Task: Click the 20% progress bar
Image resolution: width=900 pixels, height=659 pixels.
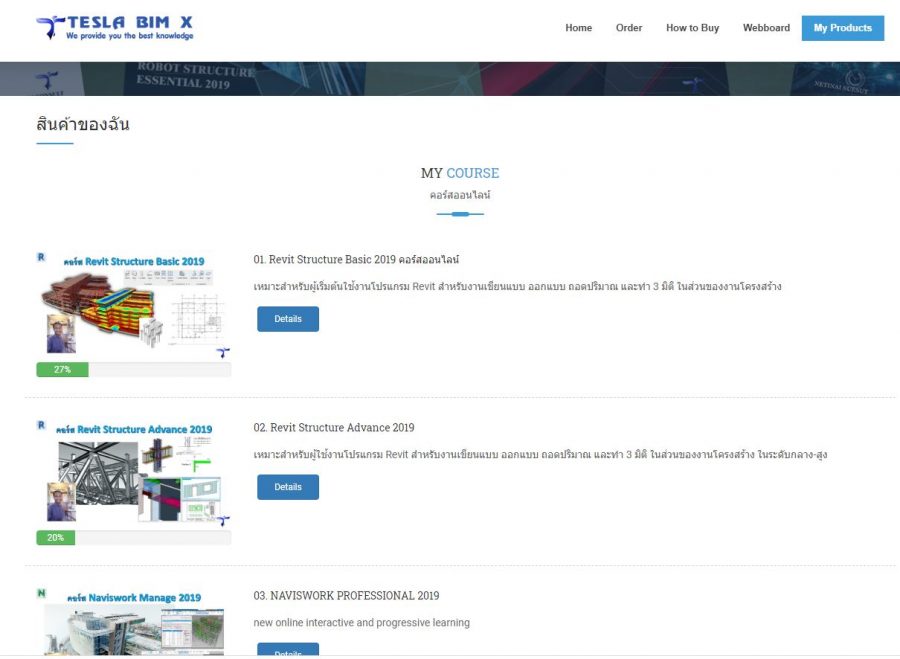Action: pyautogui.click(x=133, y=538)
